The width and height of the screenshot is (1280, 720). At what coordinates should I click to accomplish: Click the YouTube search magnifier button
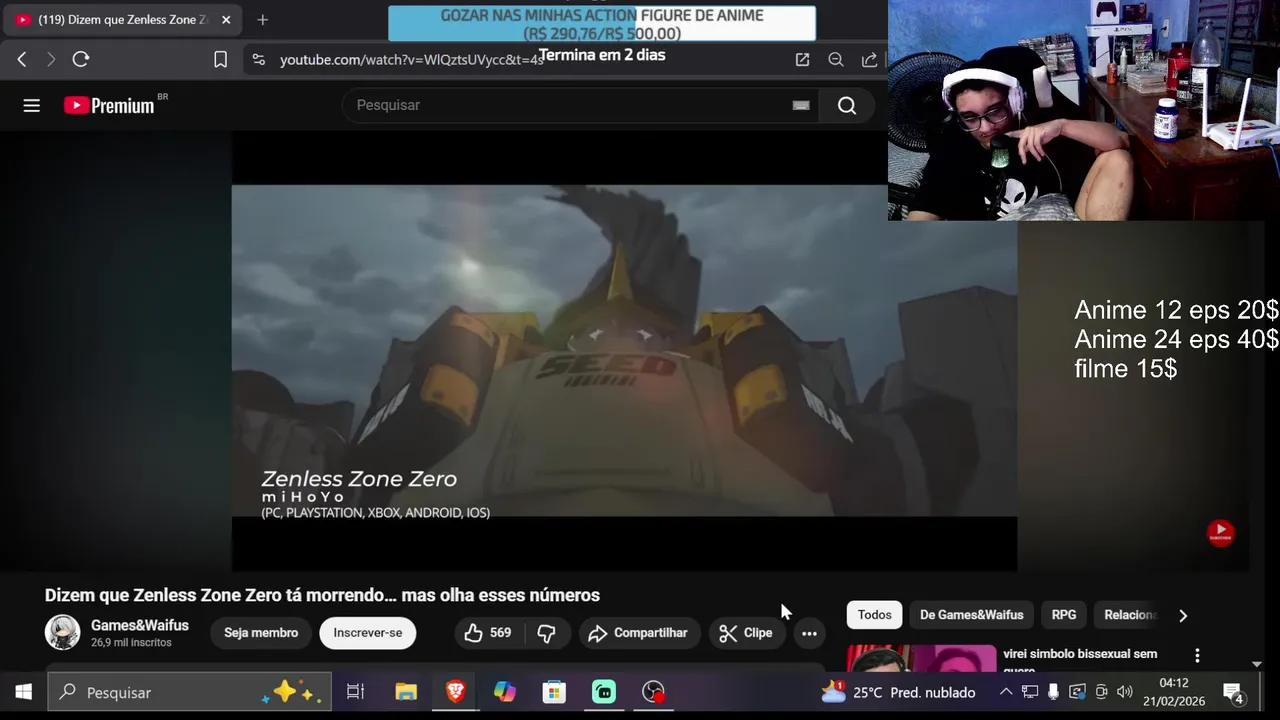click(847, 105)
